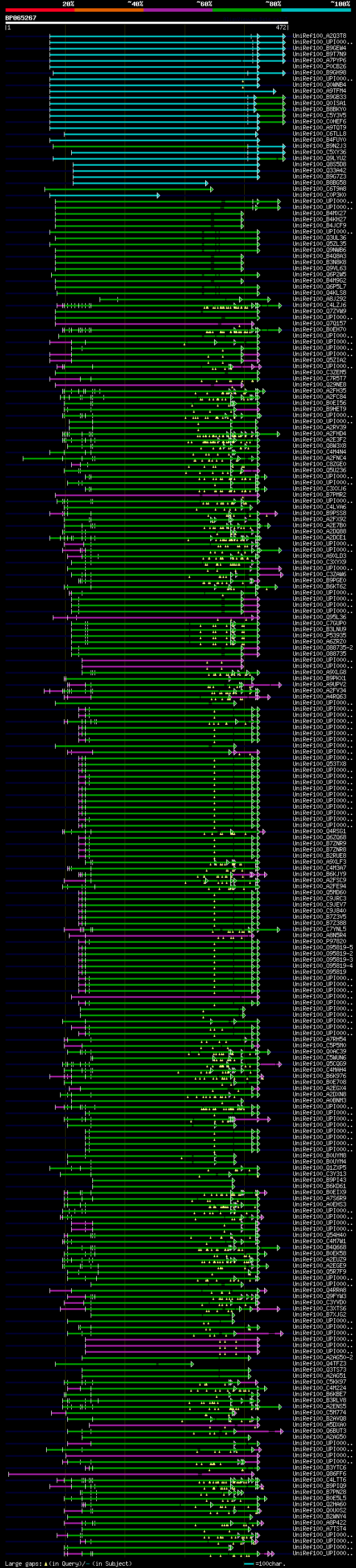Select hit label UniRef100_C5Y3V5
356x1568 pixels.
click(x=319, y=115)
